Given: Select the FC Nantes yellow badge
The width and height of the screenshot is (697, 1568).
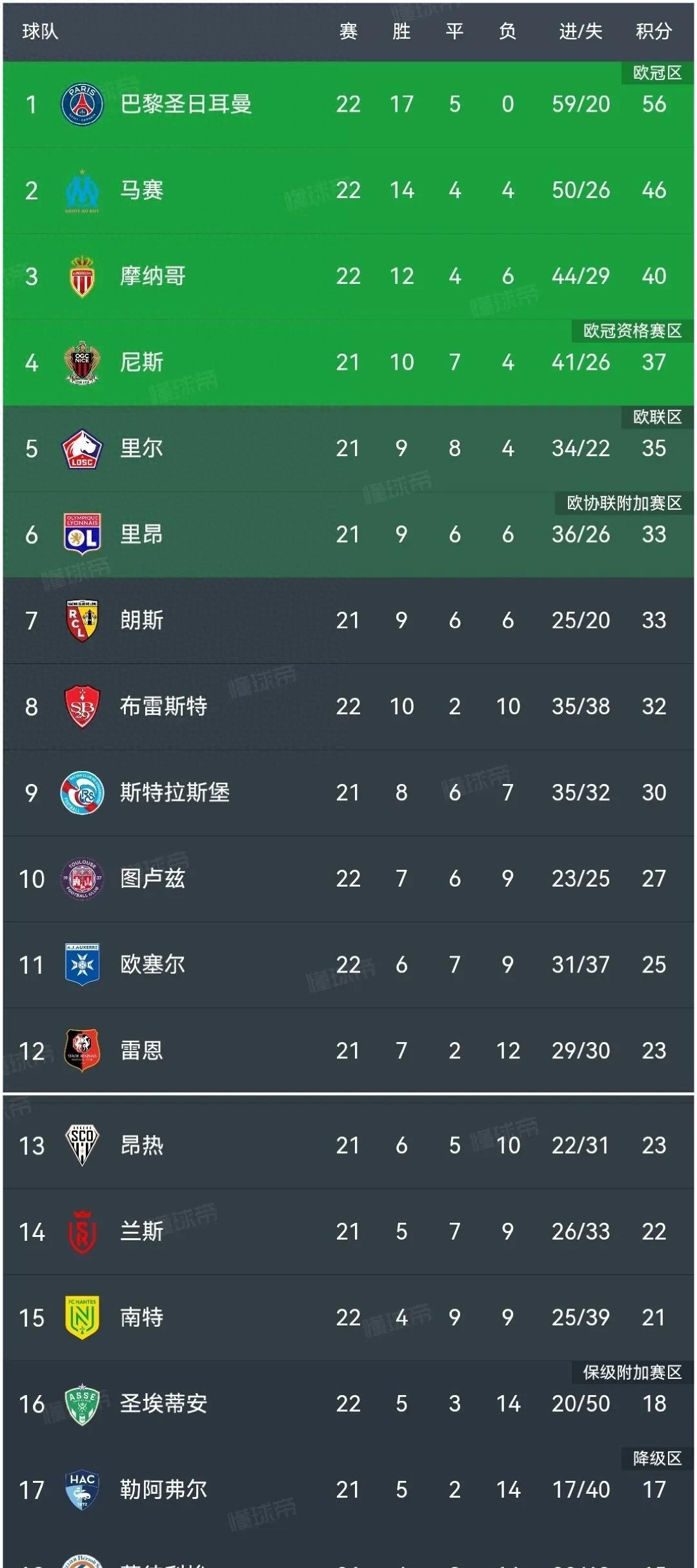Looking at the screenshot, I should click(x=82, y=1317).
